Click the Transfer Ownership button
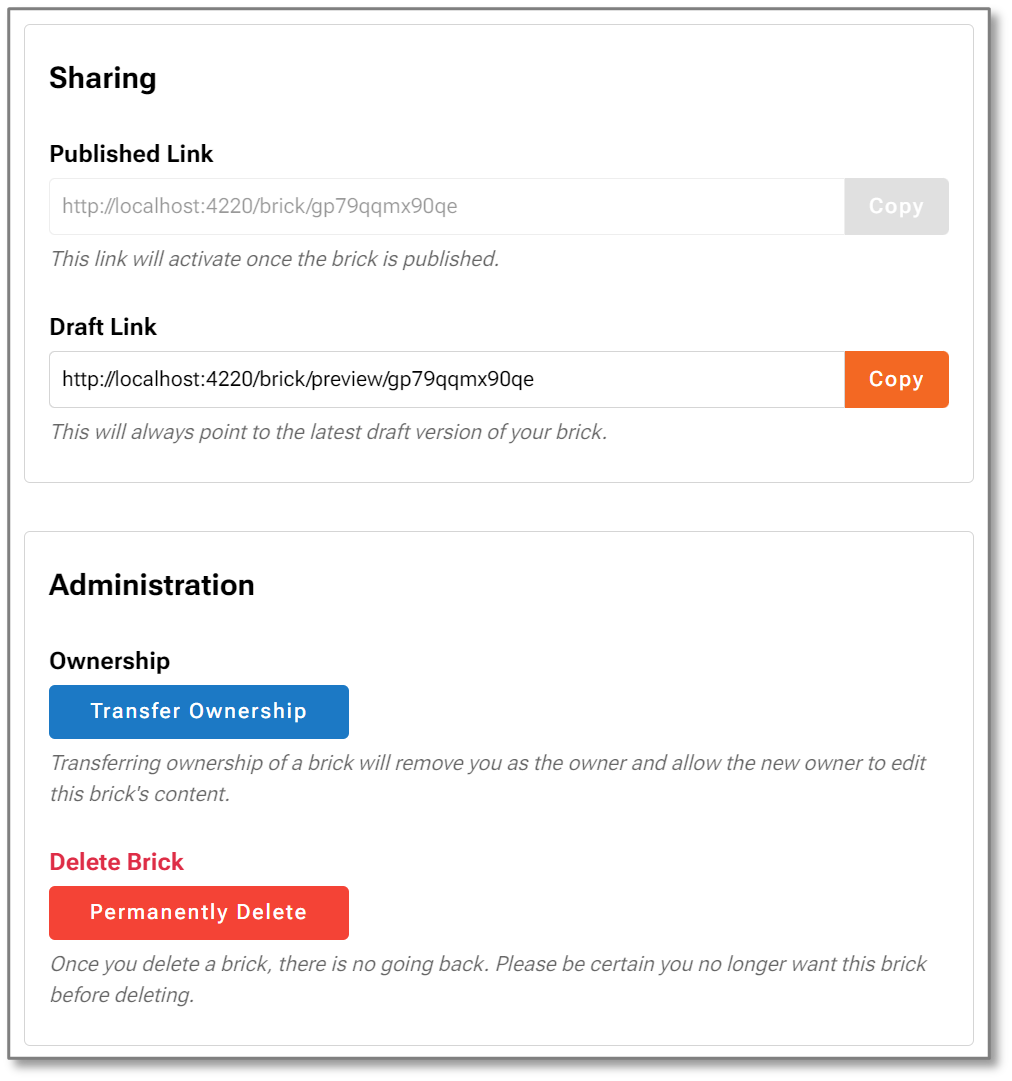 pyautogui.click(x=199, y=711)
